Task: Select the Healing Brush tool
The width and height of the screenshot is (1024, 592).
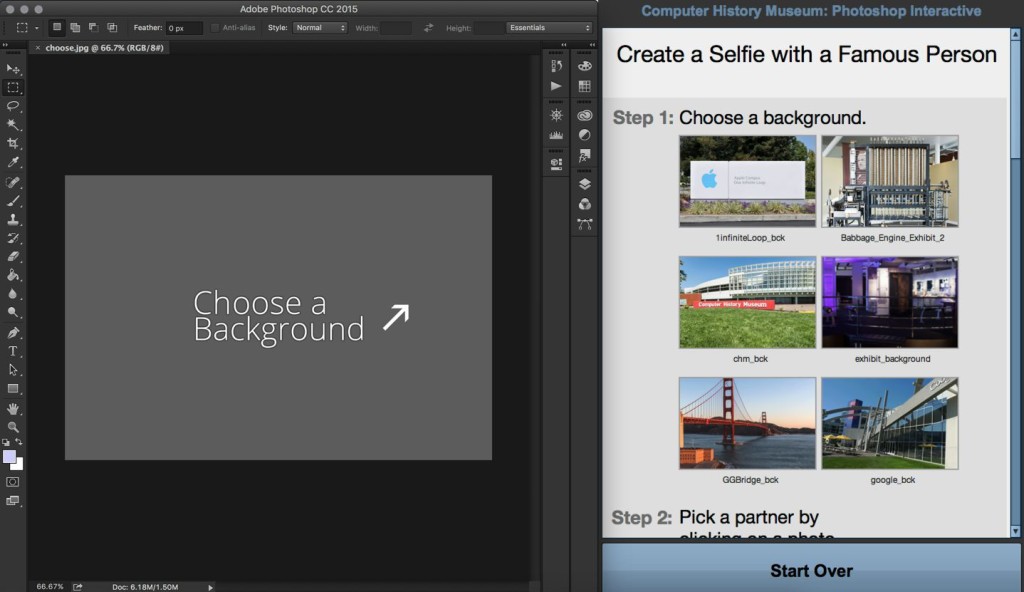Action: 12,182
